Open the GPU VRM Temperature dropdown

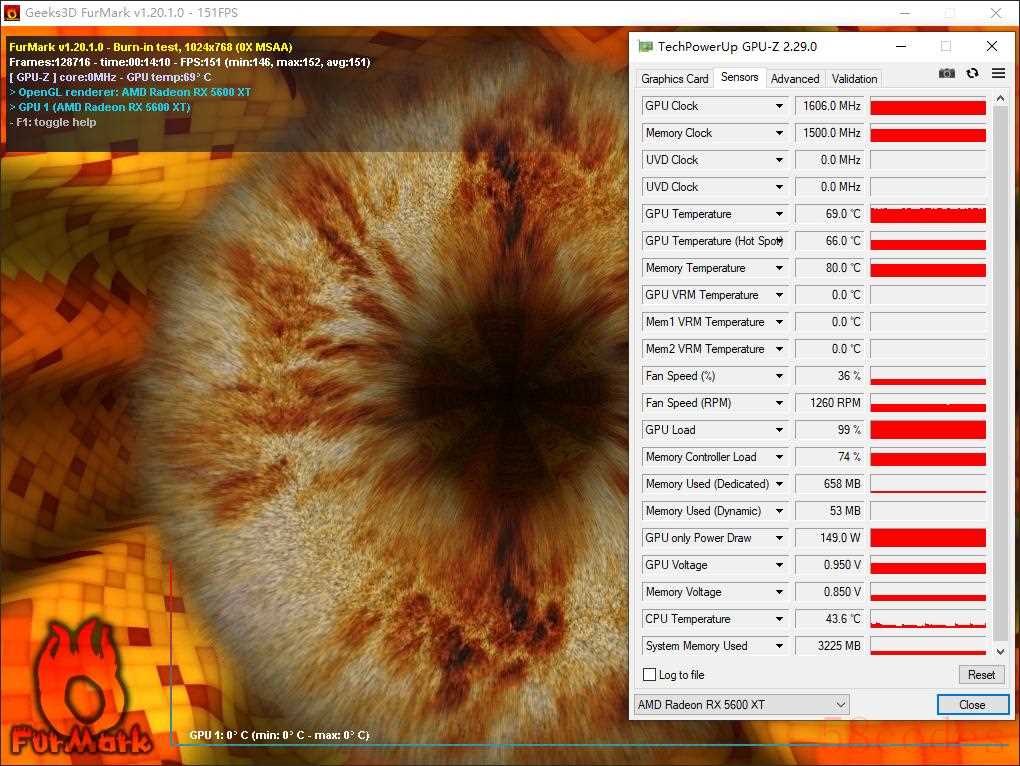[779, 295]
